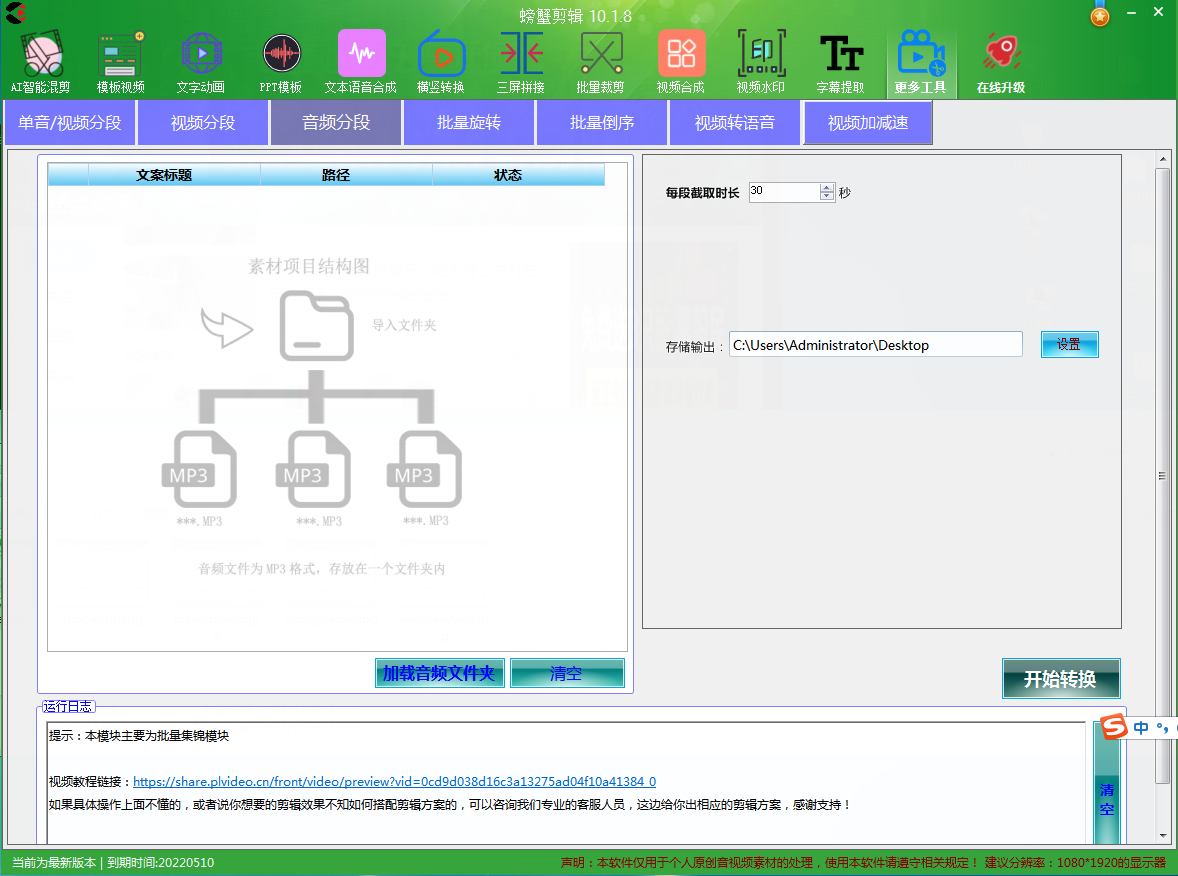Open the 模板视频 tool
Image resolution: width=1178 pixels, height=876 pixels.
point(120,63)
